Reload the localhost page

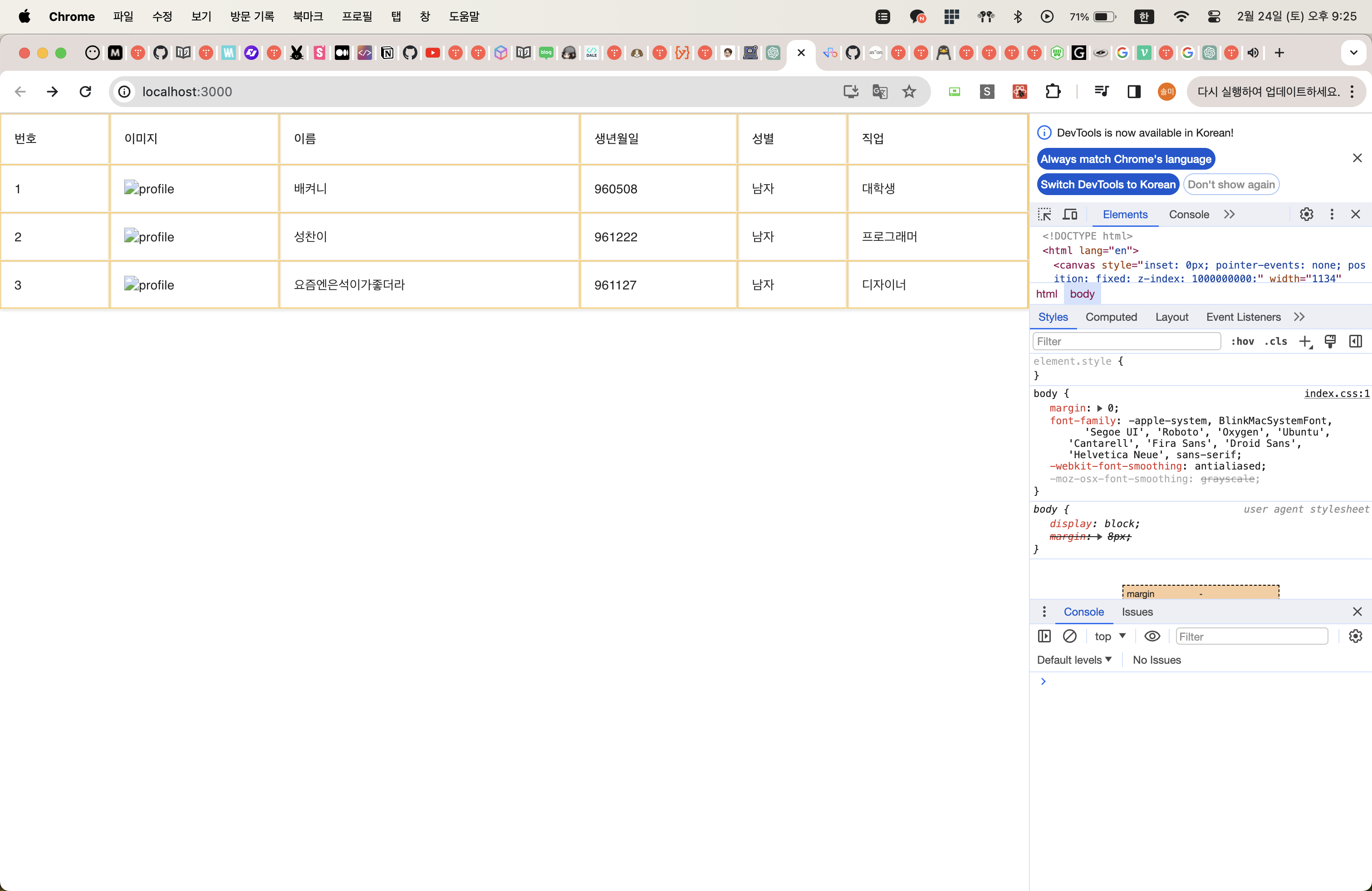pos(85,92)
